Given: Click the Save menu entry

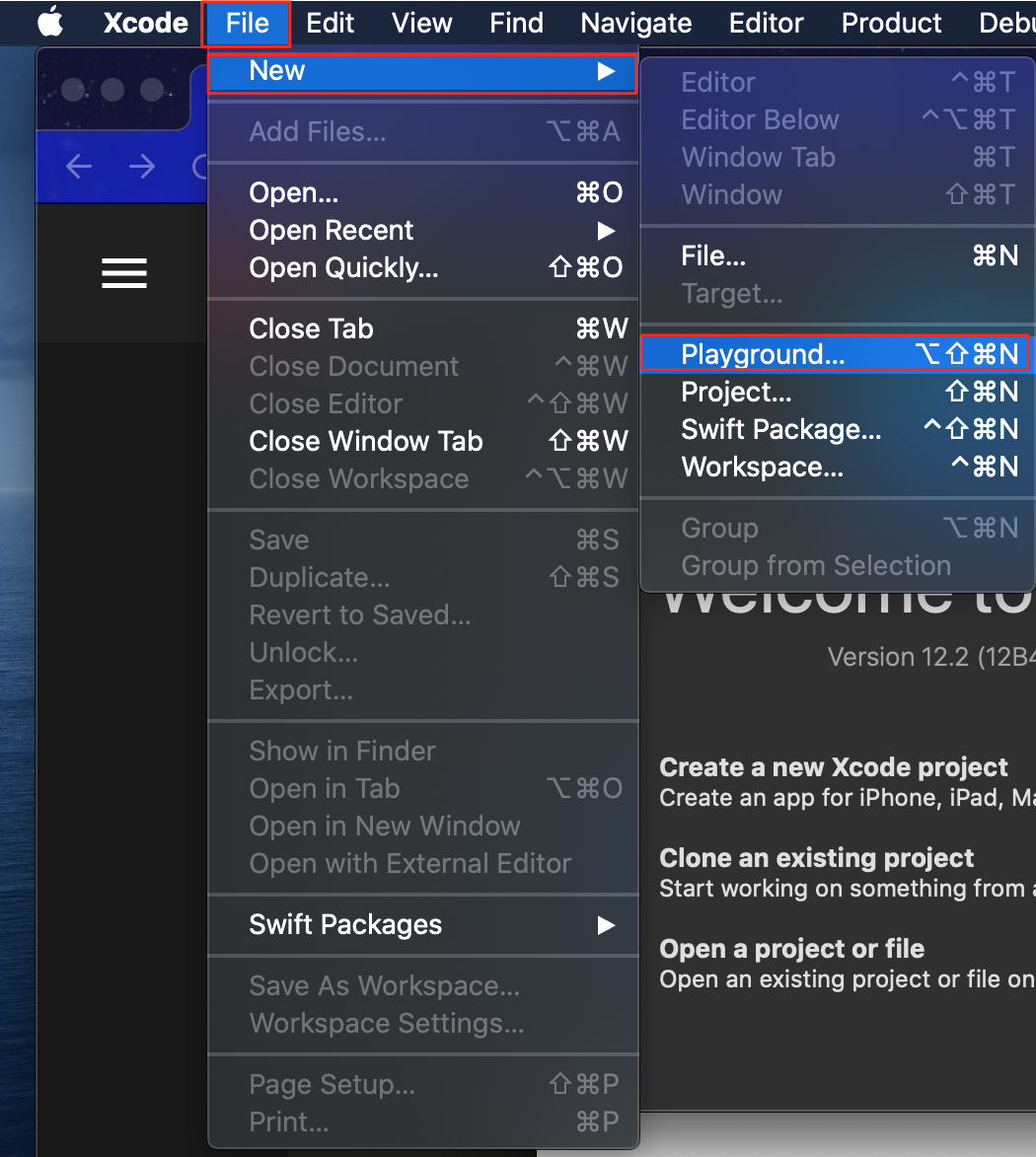Looking at the screenshot, I should (x=423, y=541).
